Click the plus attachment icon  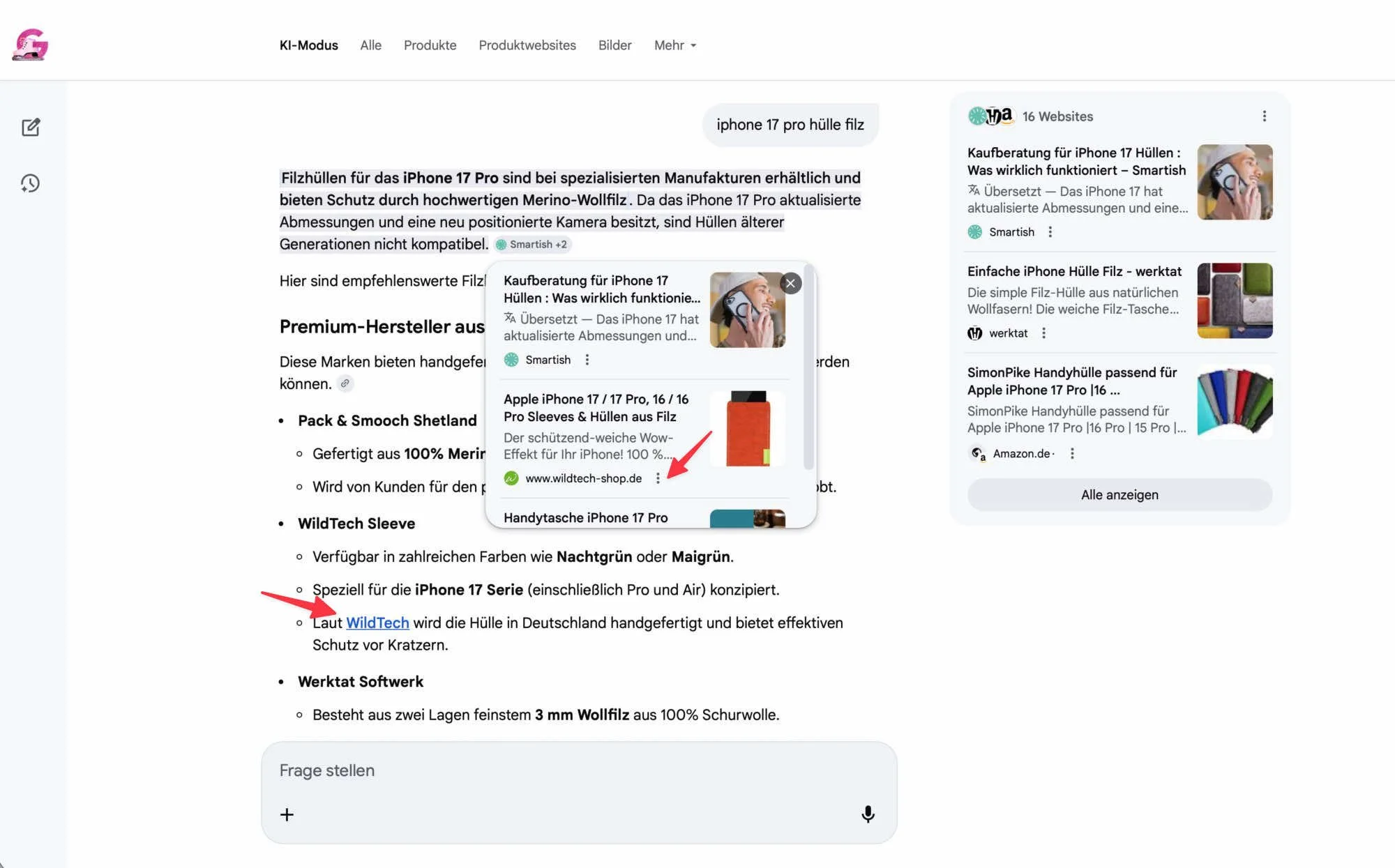287,814
